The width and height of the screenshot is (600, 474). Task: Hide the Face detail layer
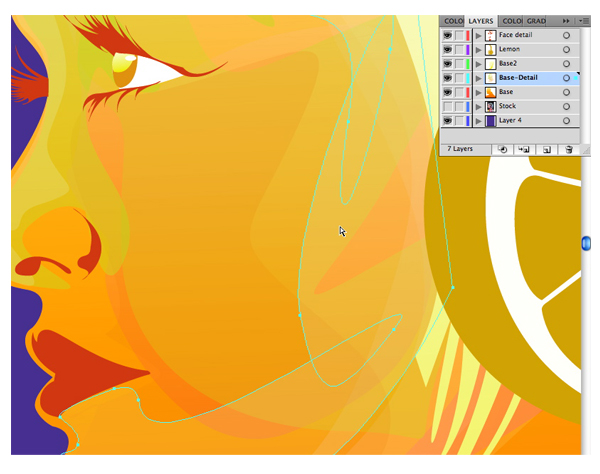[447, 36]
